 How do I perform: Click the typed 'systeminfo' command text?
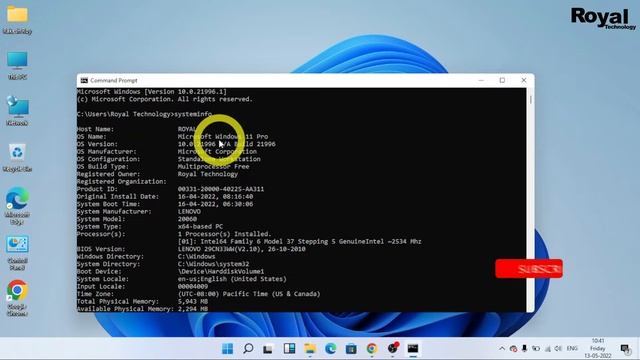pos(193,114)
